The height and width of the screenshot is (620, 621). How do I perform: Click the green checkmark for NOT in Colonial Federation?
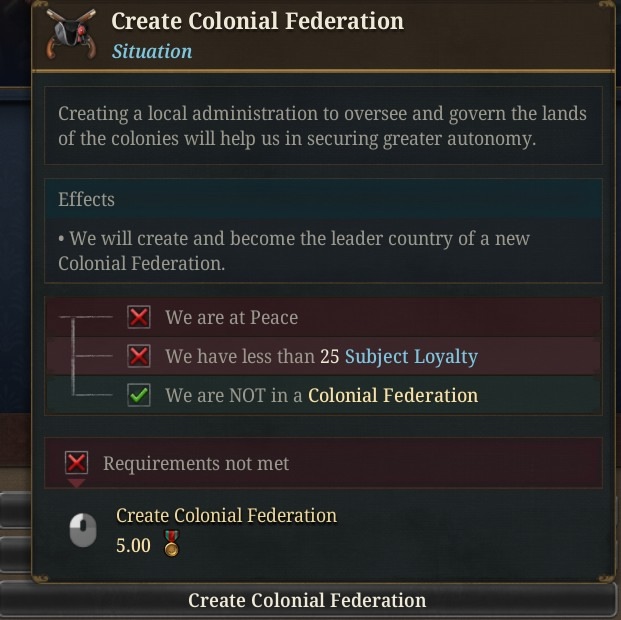(x=139, y=395)
